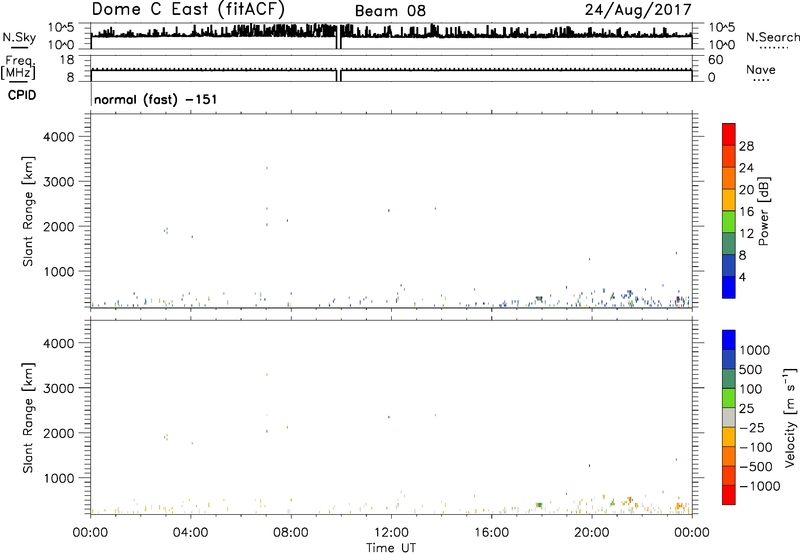Viewport: 800px width, 554px height.
Task: Select the green 25-100 velocity swatch
Action: [x=729, y=398]
